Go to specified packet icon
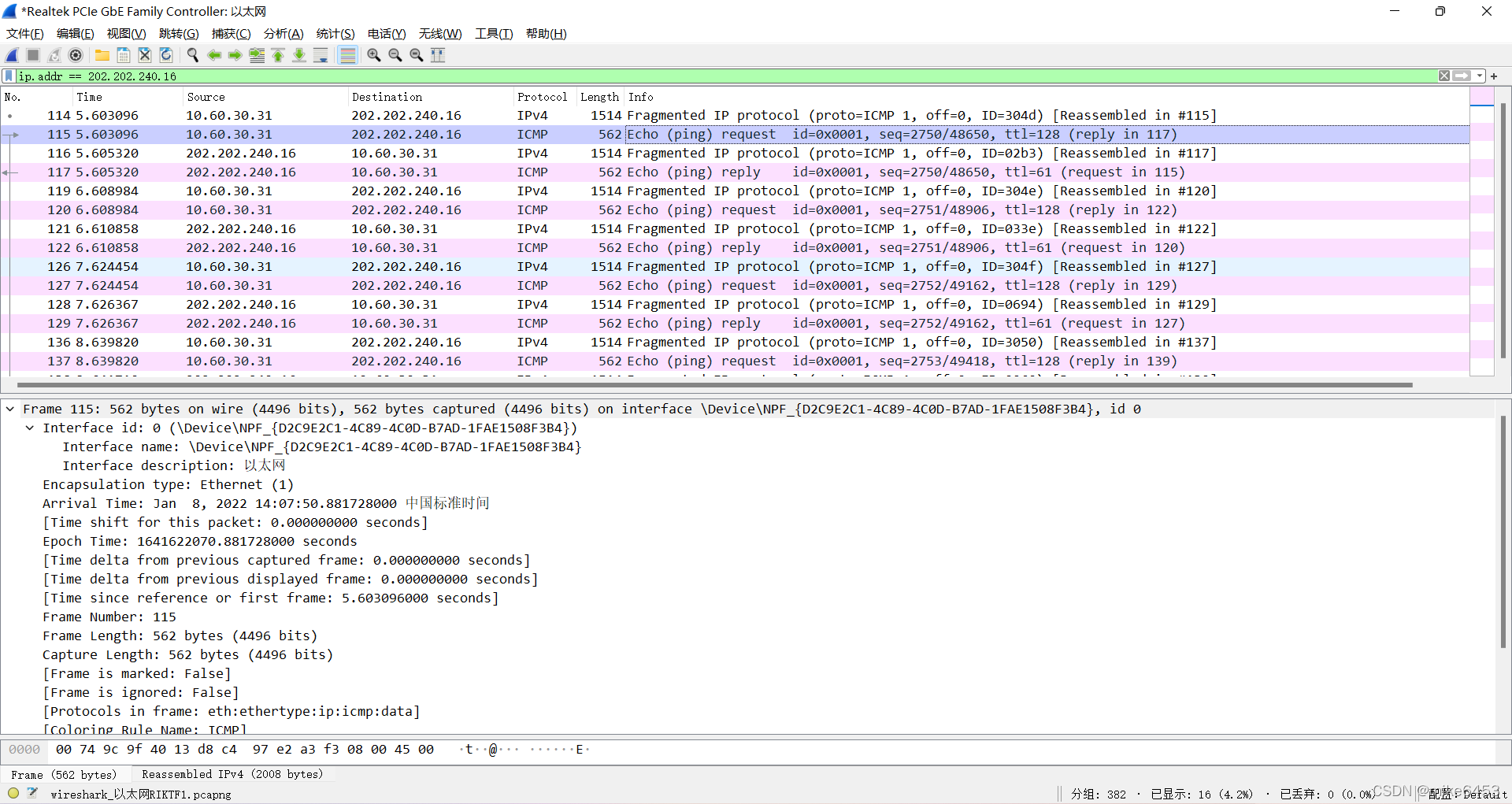1512x804 pixels. (x=257, y=55)
